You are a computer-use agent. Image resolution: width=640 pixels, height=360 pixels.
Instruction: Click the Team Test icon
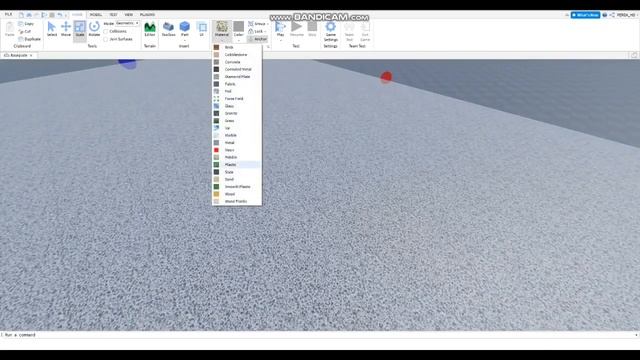pos(349,31)
